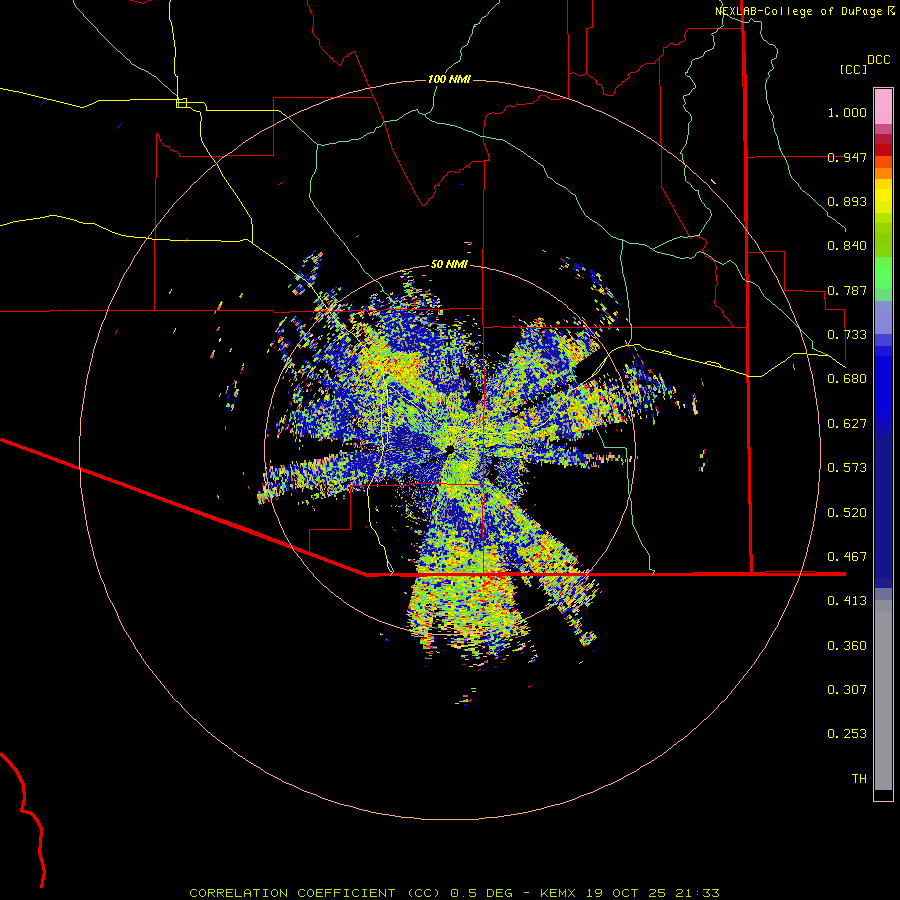
Task: Click the 0.467 color scale value
Action: (x=847, y=557)
